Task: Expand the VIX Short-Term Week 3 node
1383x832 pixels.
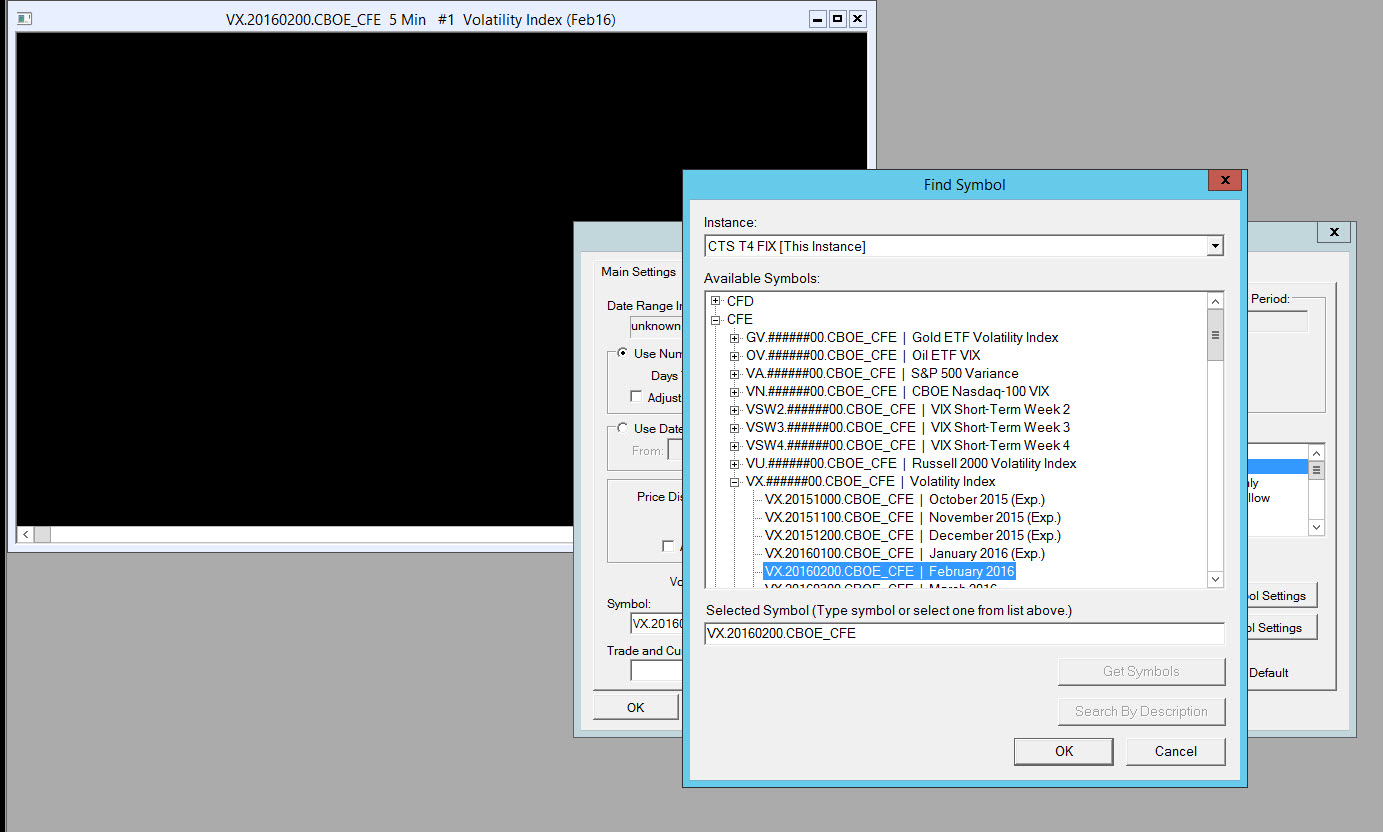Action: 735,427
